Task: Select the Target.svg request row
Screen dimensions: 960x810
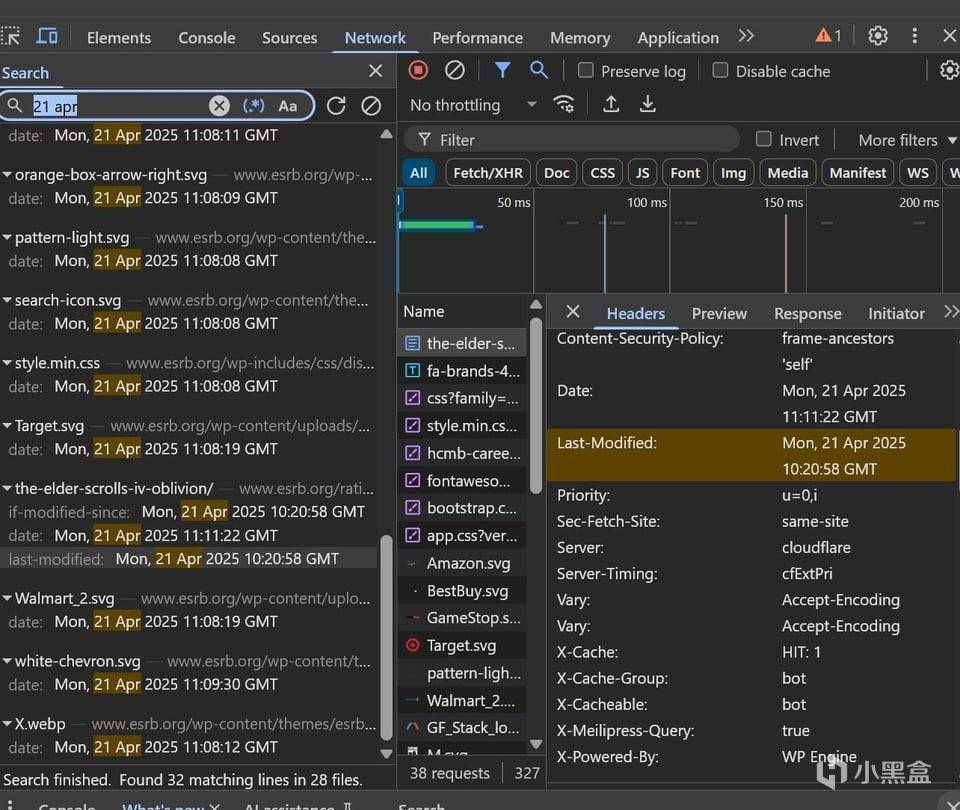Action: pyautogui.click(x=461, y=646)
